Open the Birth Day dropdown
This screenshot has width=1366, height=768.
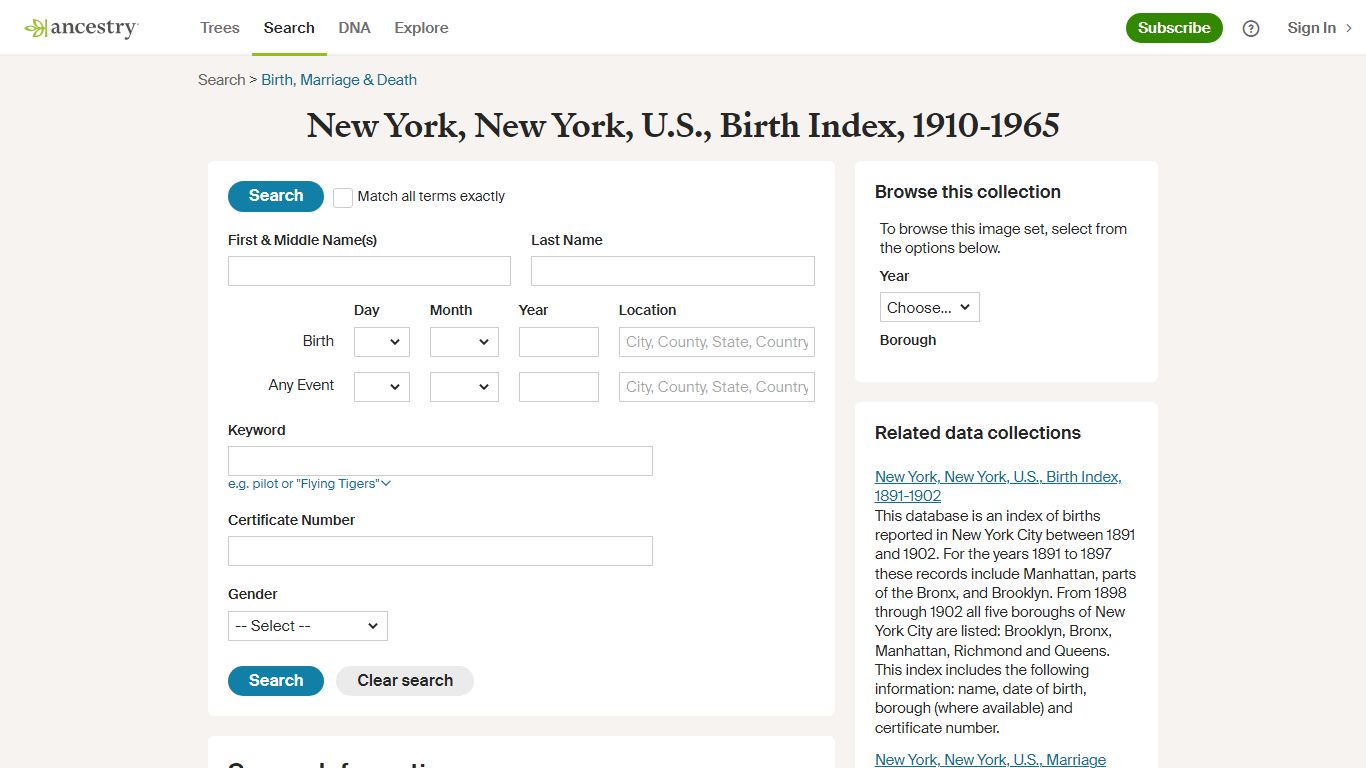pyautogui.click(x=382, y=342)
